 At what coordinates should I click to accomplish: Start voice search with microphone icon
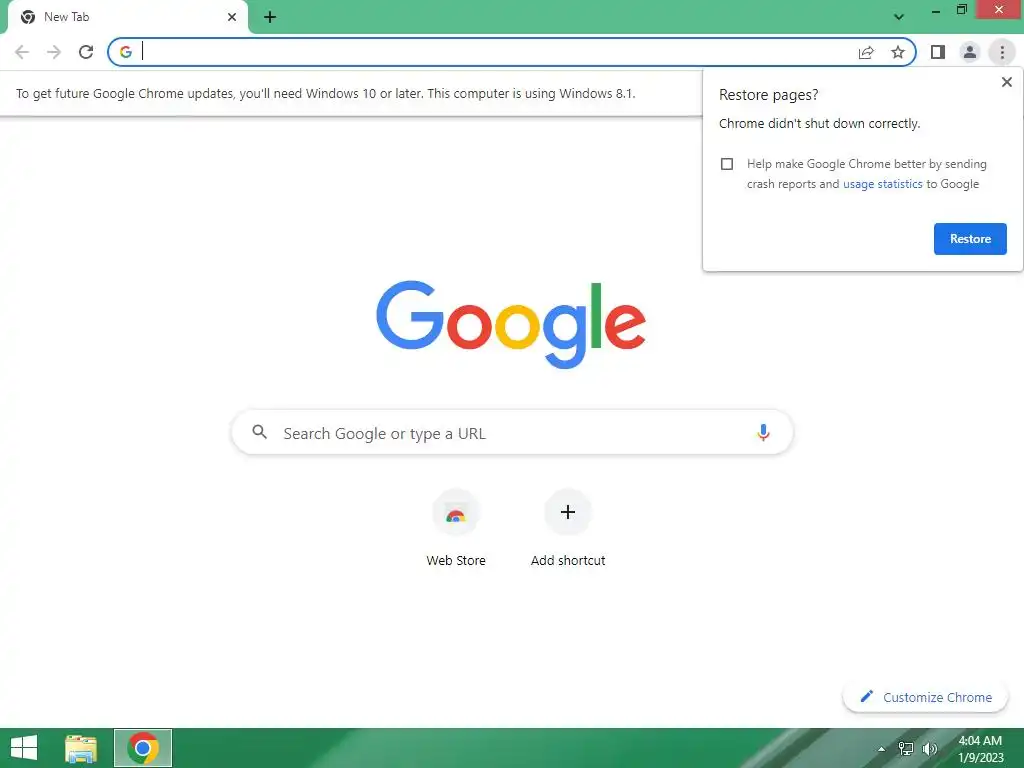763,432
